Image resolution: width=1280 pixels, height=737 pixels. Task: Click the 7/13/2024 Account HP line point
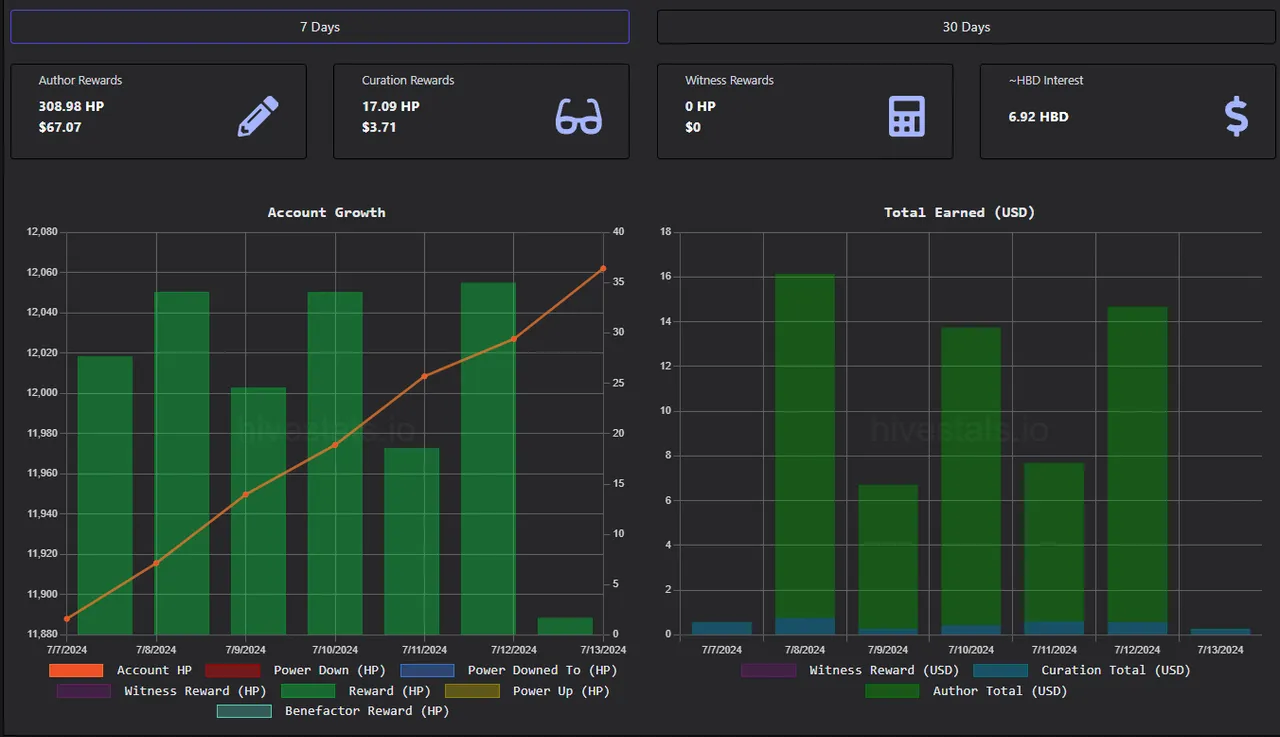tap(603, 268)
